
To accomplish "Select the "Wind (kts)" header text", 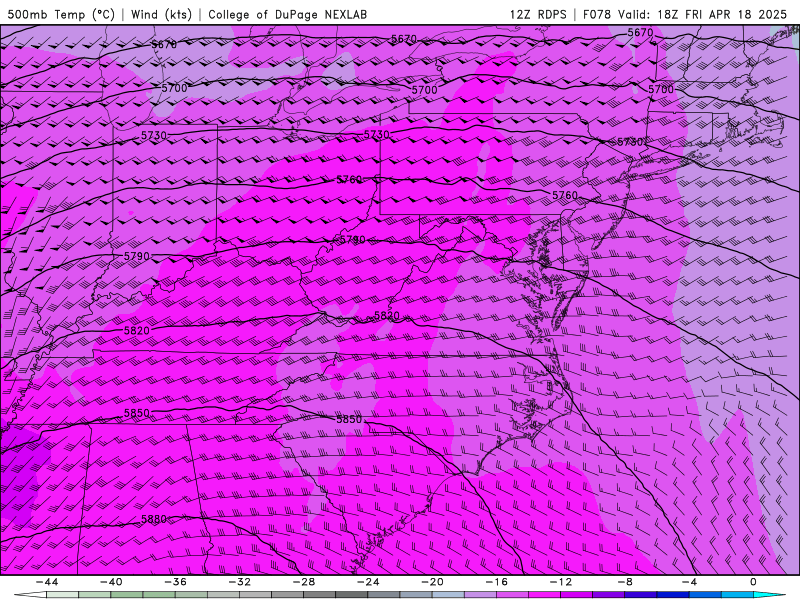I will (x=161, y=14).
